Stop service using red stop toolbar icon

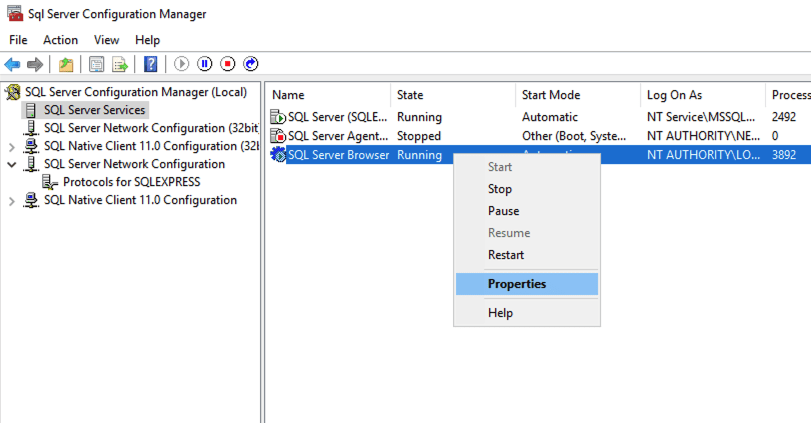click(x=228, y=64)
